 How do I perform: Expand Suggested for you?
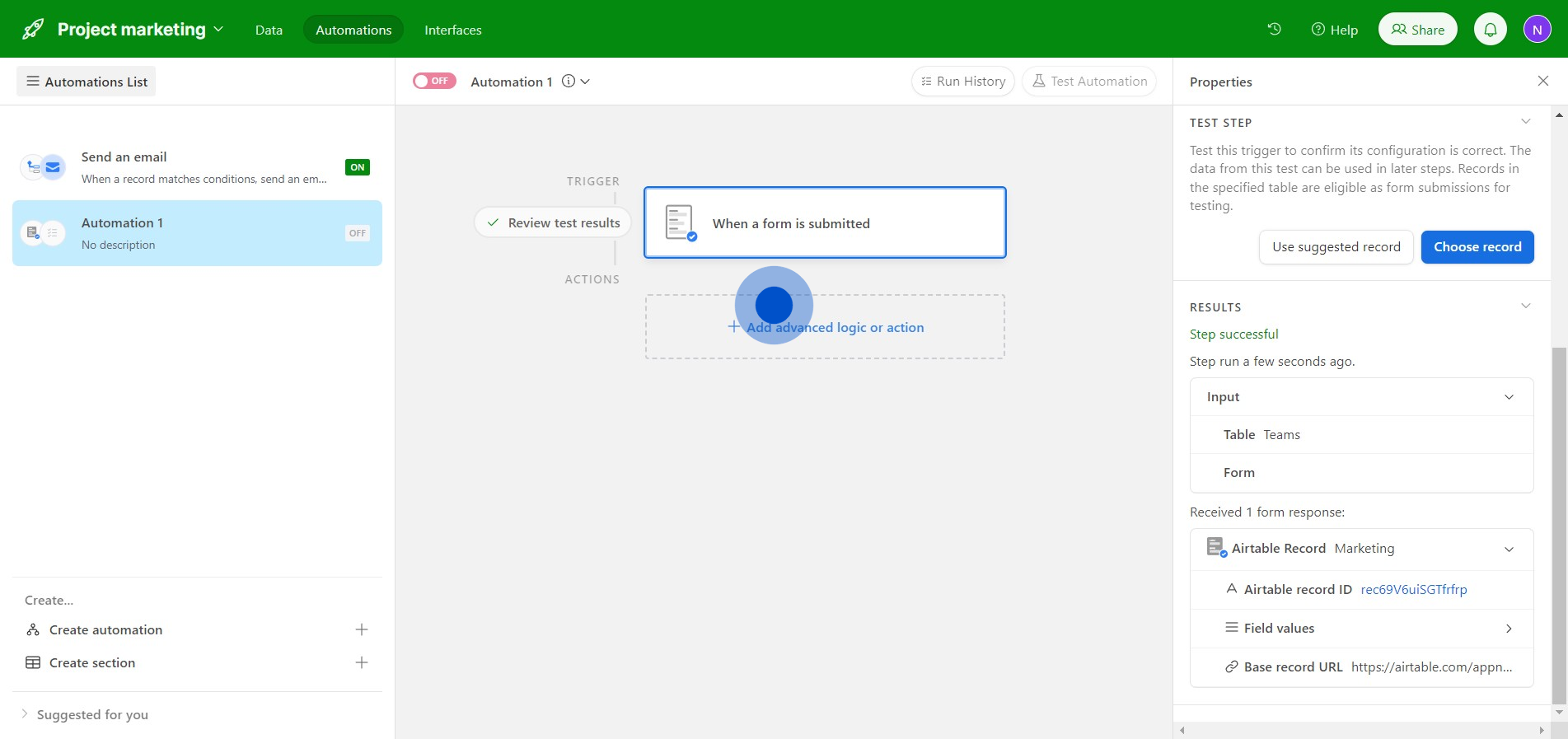point(84,715)
